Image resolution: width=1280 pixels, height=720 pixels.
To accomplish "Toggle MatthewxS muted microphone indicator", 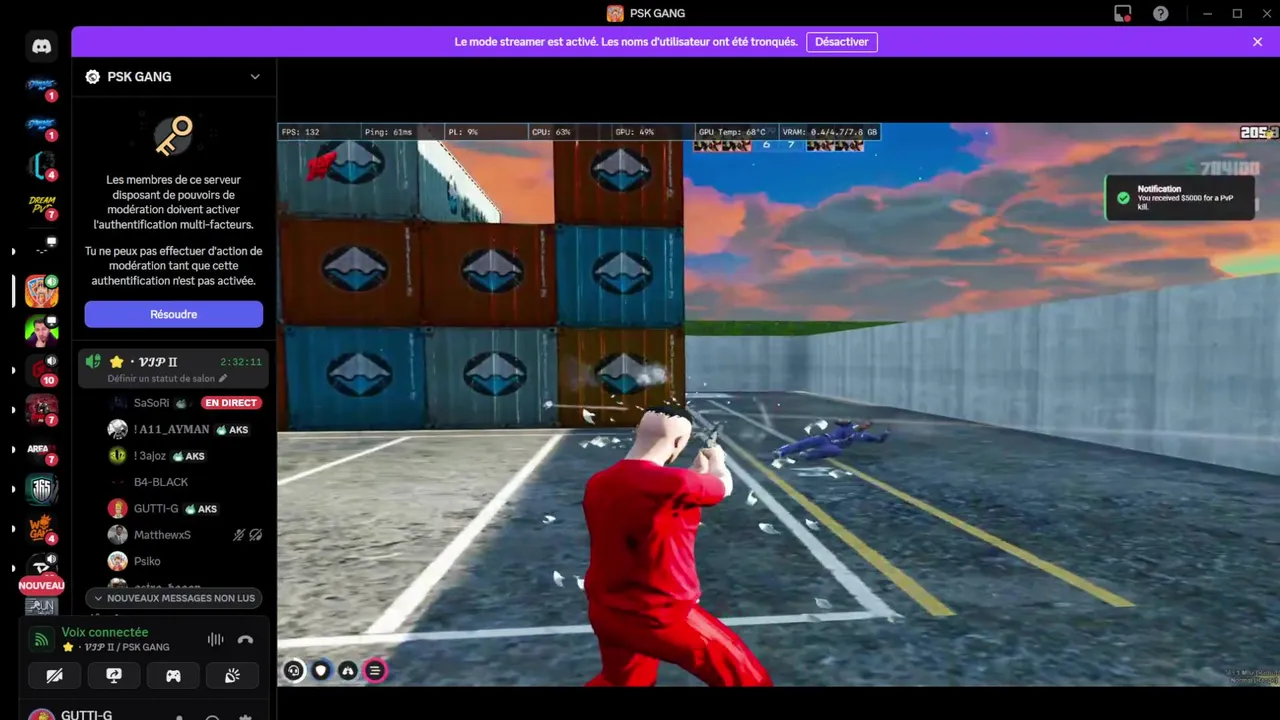I will (x=238, y=535).
